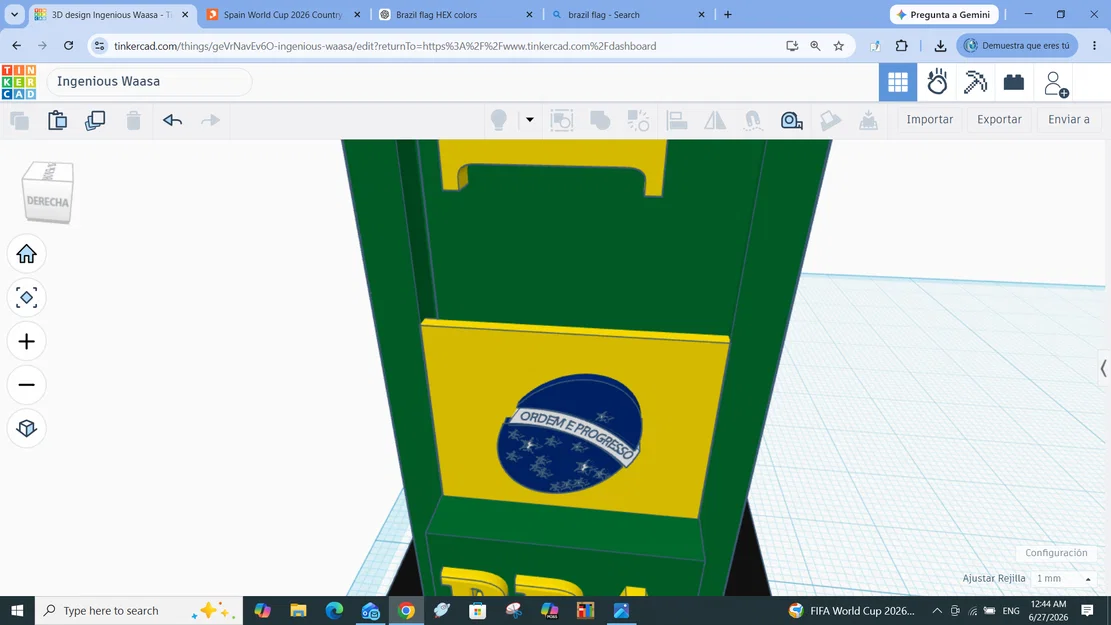Open the Bricks view

1013,82
